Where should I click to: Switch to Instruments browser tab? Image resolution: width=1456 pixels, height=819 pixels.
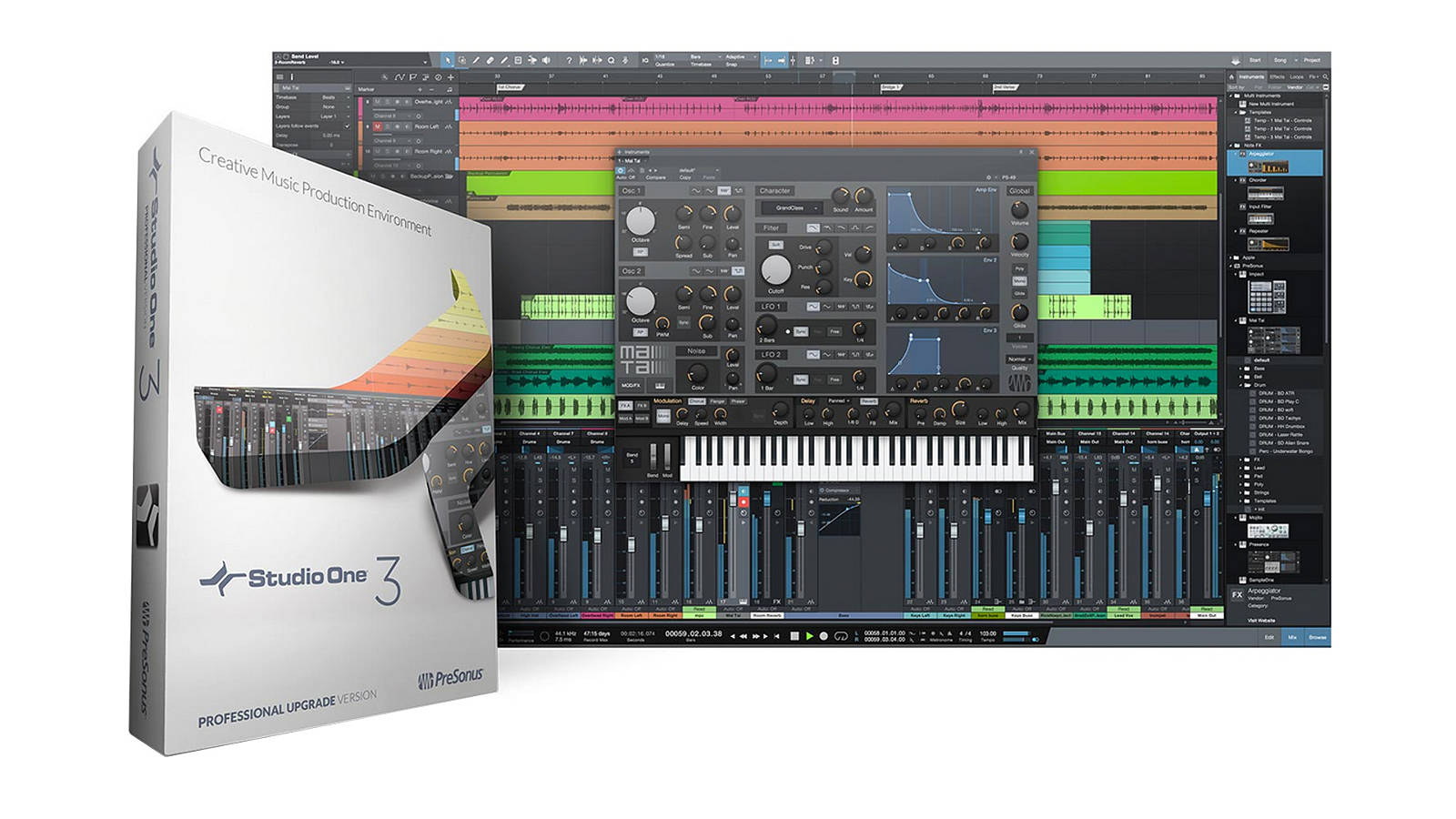1251,77
